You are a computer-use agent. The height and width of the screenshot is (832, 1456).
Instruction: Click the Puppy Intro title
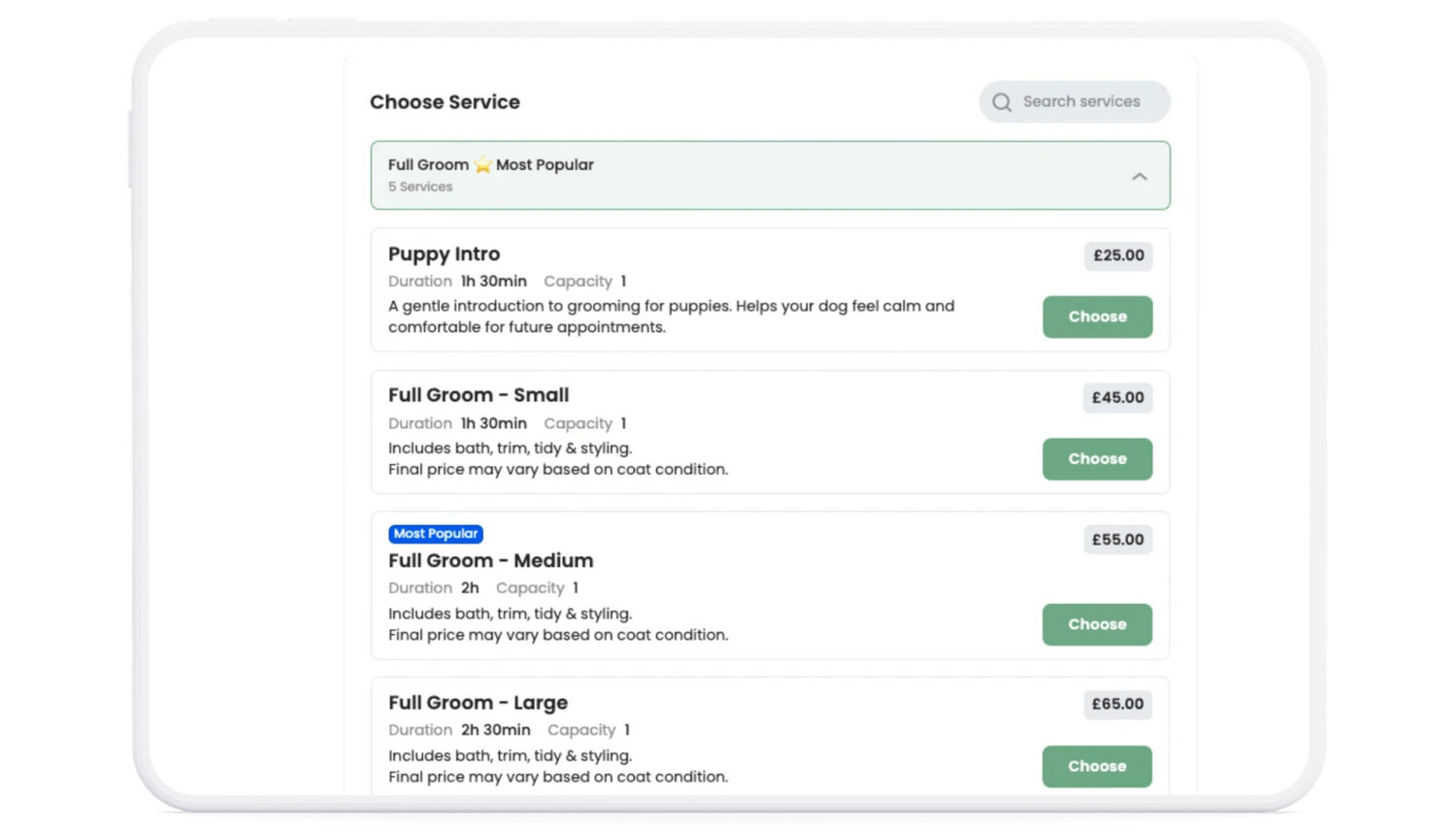(445, 253)
